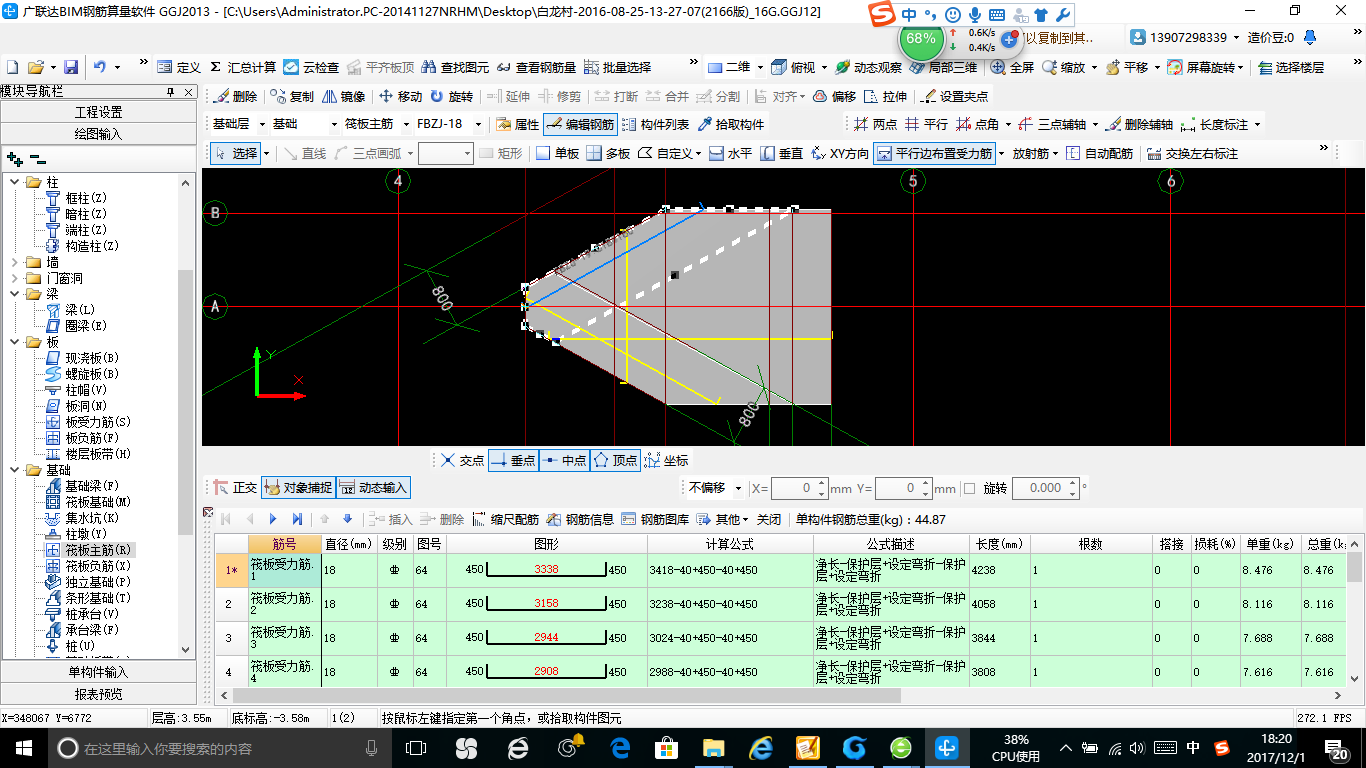Image resolution: width=1366 pixels, height=768 pixels.
Task: Check the 旋转 checkbox beside the angle field
Action: point(969,488)
